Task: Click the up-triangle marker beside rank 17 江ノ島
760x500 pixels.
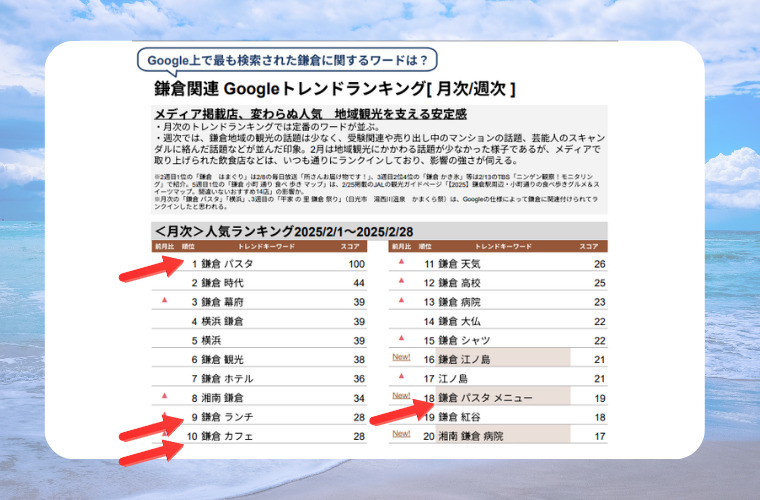Action: pos(401,376)
